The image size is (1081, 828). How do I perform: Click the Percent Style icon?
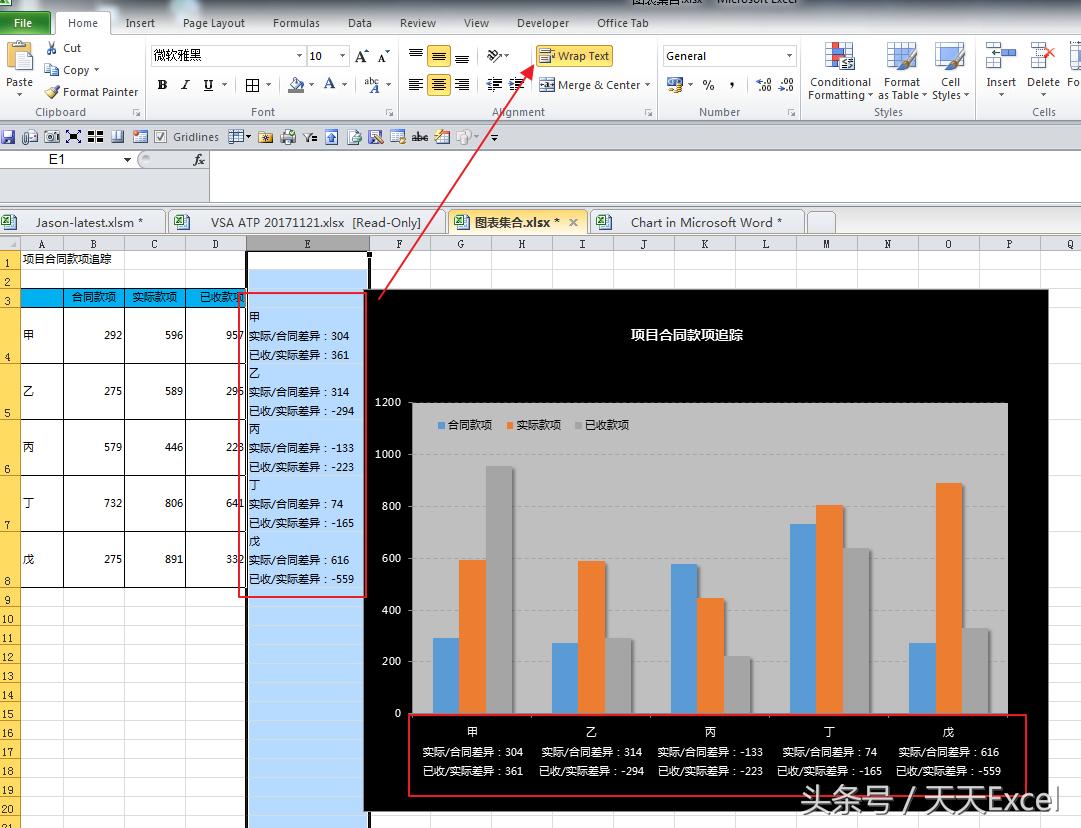tap(707, 86)
